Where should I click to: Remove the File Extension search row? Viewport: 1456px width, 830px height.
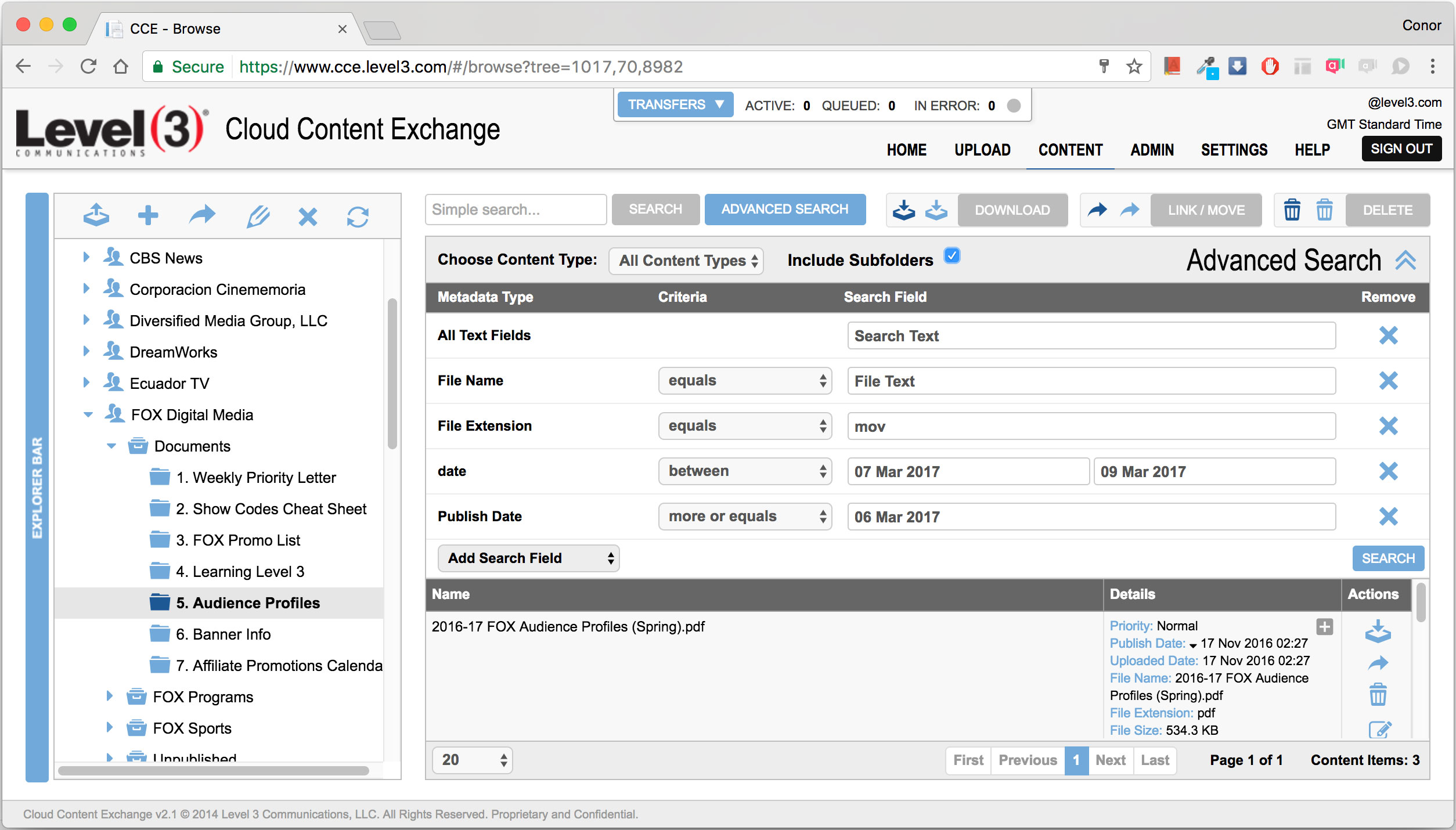(x=1388, y=426)
